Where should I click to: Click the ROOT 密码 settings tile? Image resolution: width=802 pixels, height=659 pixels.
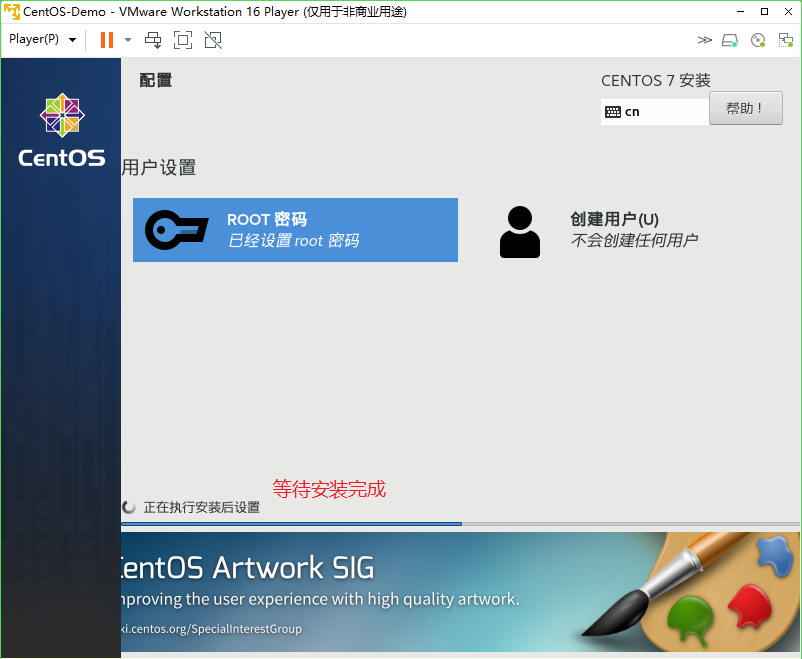(x=295, y=230)
